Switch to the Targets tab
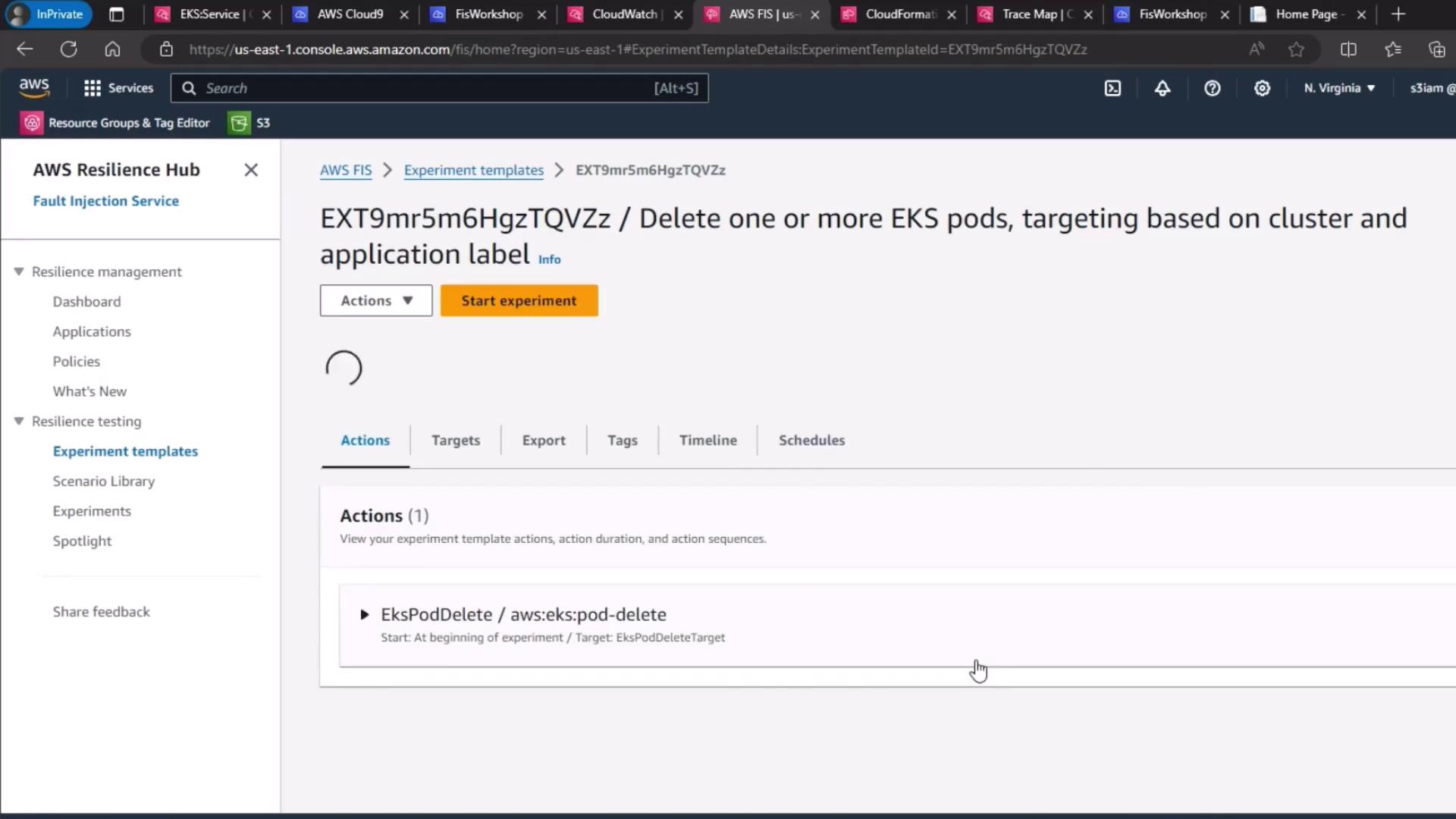The width and height of the screenshot is (1456, 819). pyautogui.click(x=455, y=440)
